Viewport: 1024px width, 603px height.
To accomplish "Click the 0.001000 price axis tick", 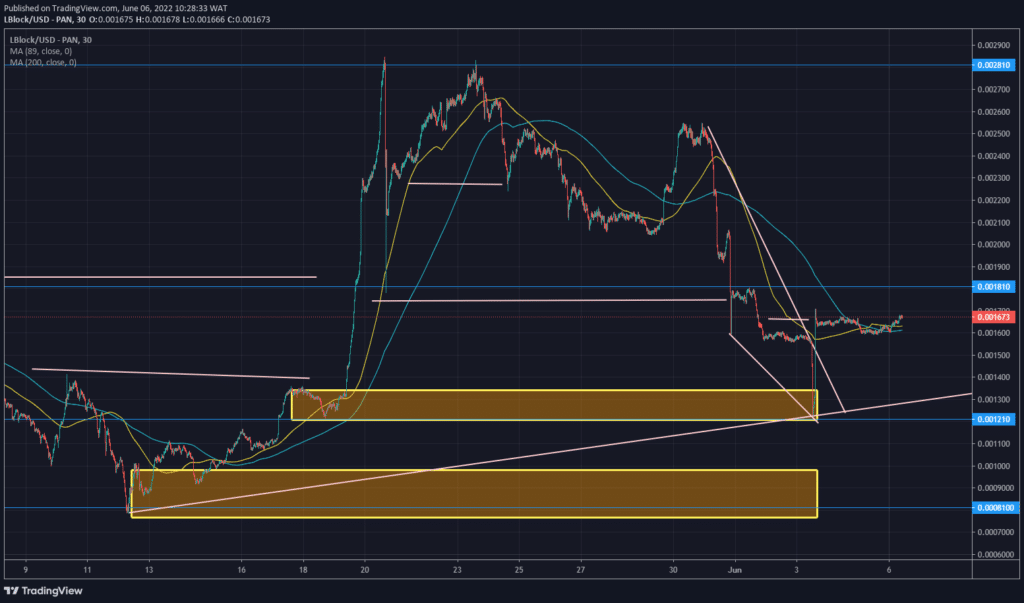I will (x=995, y=466).
